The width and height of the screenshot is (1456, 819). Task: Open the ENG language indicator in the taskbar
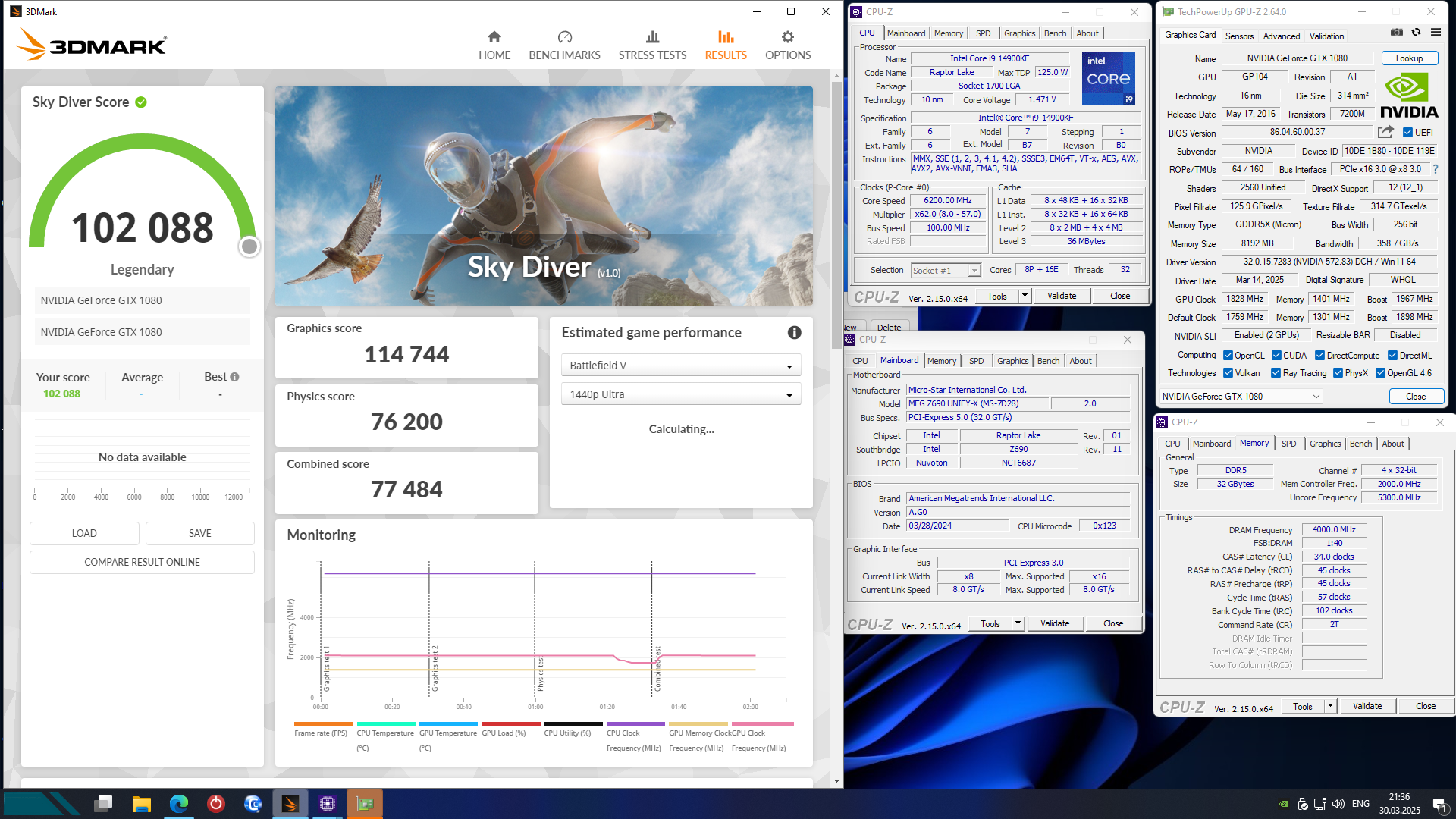(x=1360, y=804)
